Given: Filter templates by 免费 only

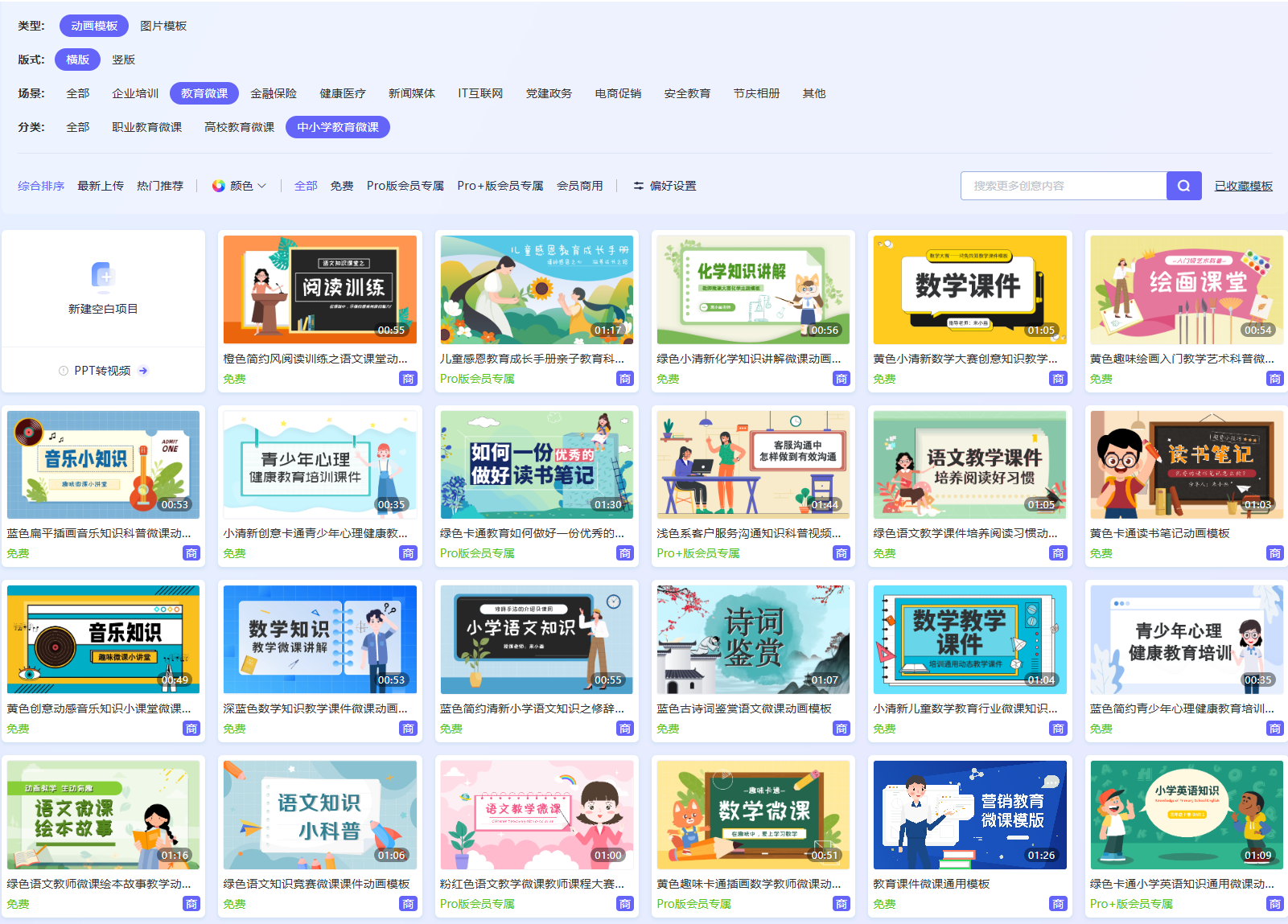Looking at the screenshot, I should [x=342, y=186].
